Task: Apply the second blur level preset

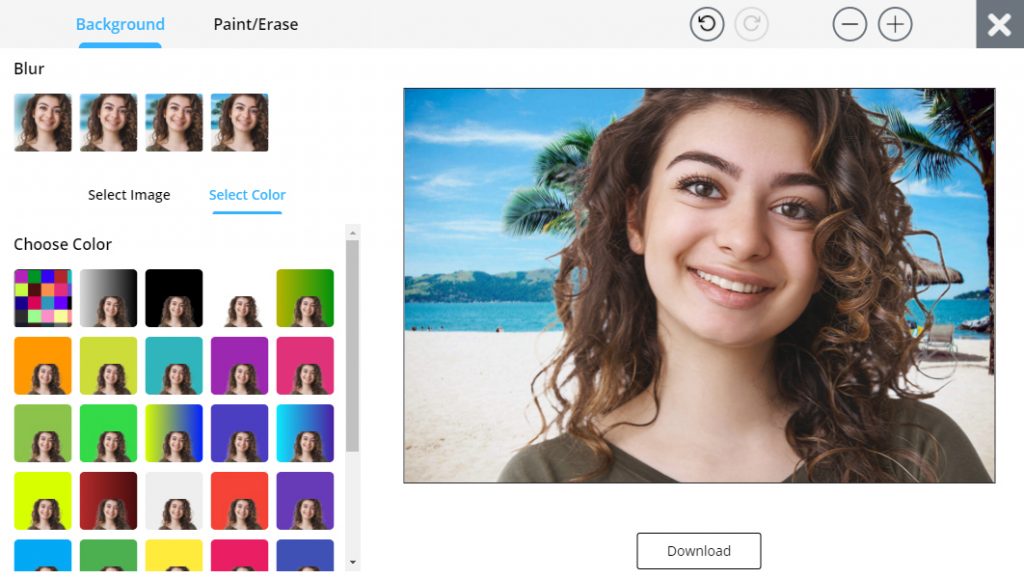Action: [108, 122]
